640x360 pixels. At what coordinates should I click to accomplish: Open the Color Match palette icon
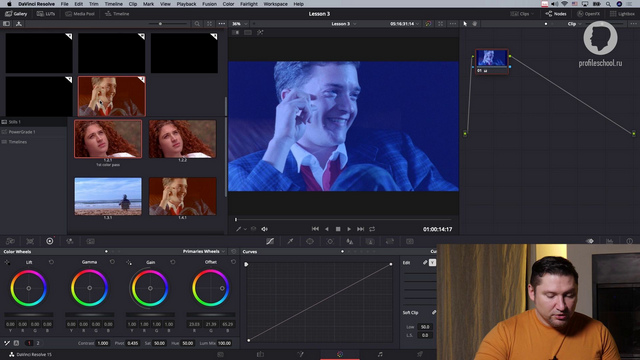click(30, 241)
